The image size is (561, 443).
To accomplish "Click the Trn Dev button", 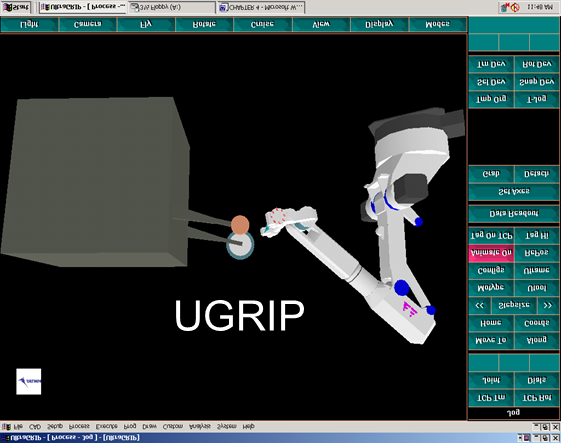I will pyautogui.click(x=491, y=64).
